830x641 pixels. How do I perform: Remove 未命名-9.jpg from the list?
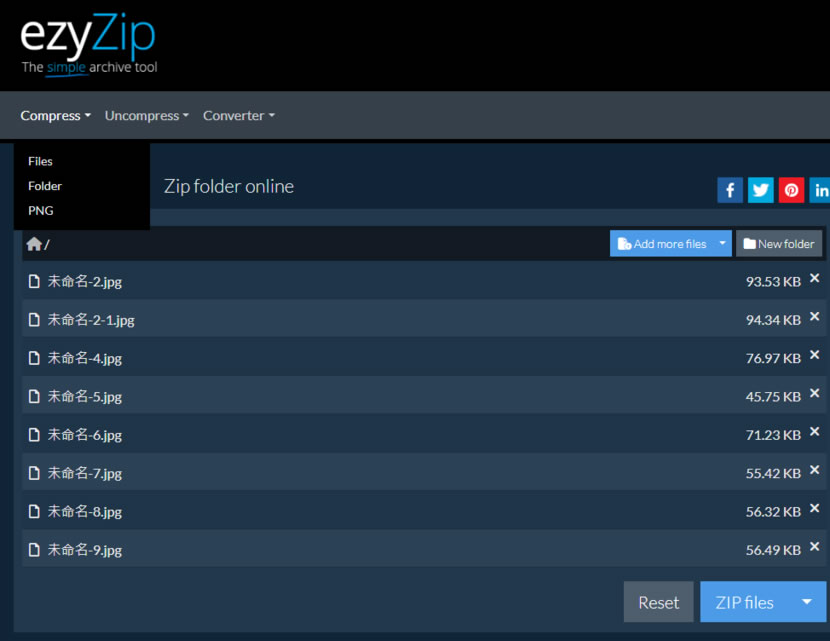click(814, 547)
